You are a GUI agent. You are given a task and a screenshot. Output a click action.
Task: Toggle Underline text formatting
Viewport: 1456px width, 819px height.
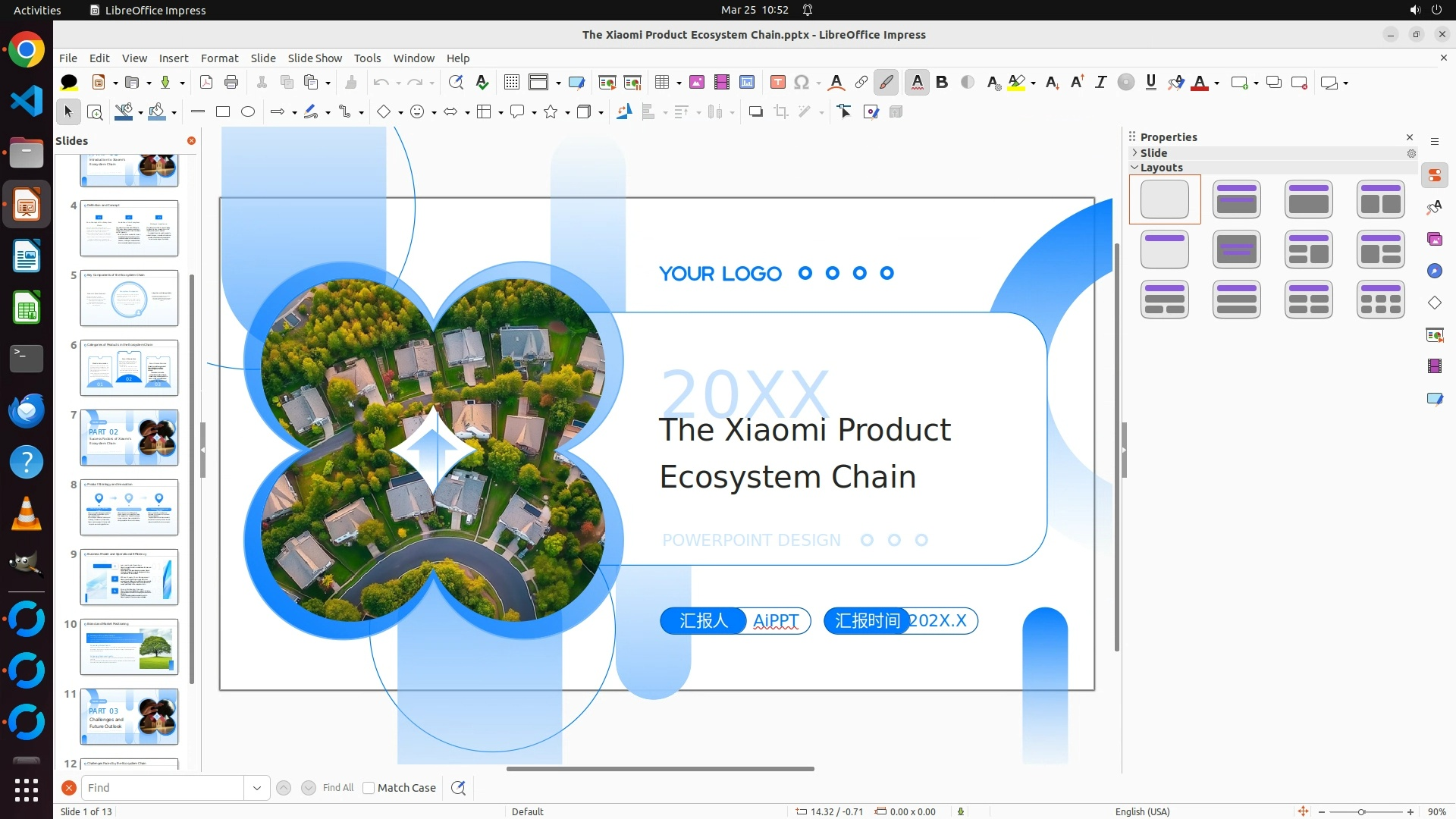click(1150, 83)
